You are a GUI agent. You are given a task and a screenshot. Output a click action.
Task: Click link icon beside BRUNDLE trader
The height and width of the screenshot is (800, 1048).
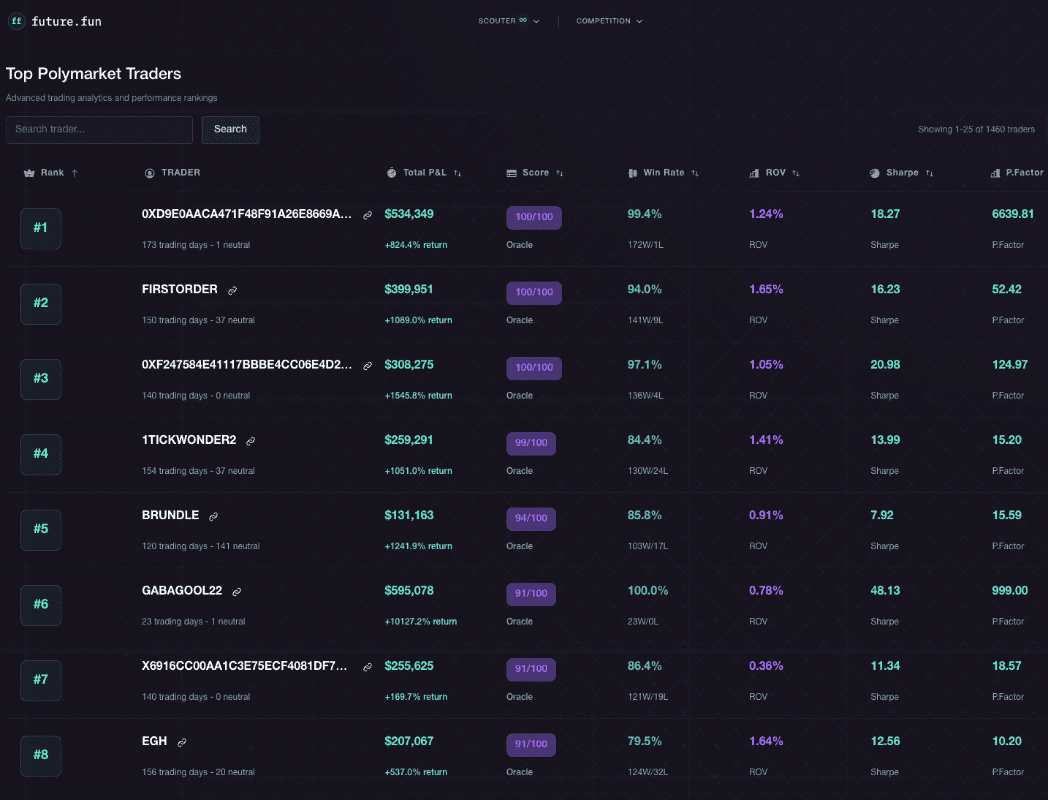213,516
